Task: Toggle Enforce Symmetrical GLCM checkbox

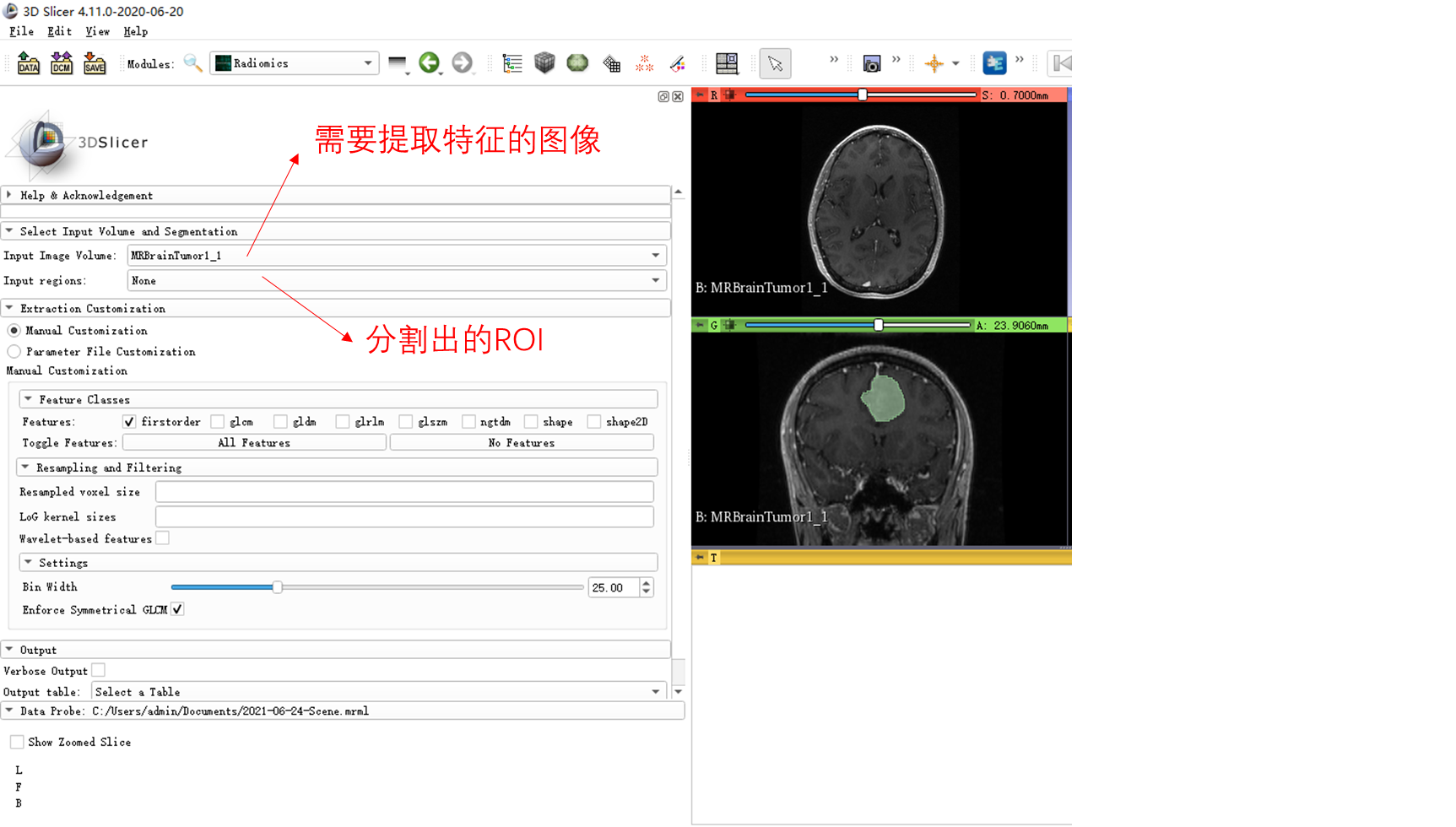Action: (x=177, y=609)
